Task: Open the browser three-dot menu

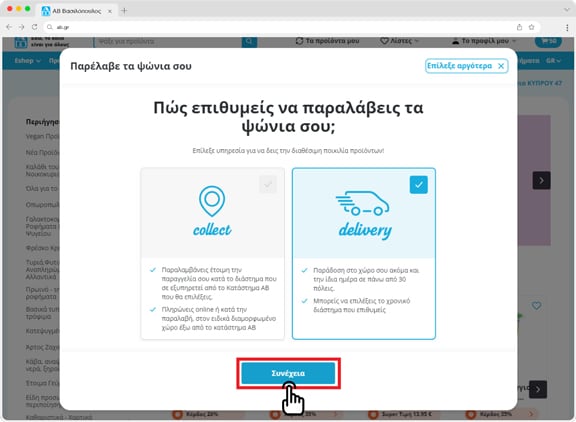Action: [x=567, y=27]
